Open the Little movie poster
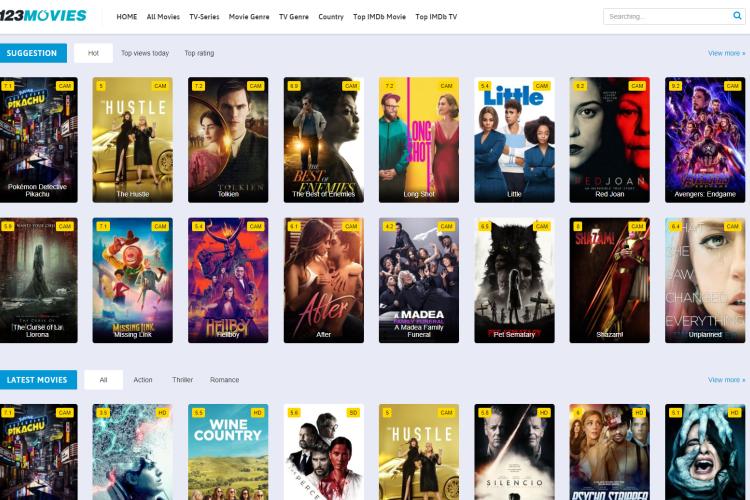Image resolution: width=750 pixels, height=500 pixels. tap(514, 140)
